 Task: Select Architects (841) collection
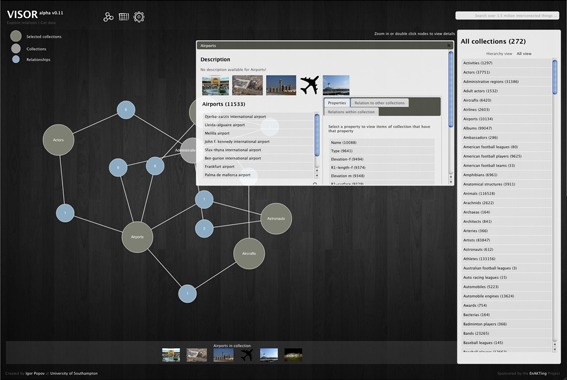[506, 221]
